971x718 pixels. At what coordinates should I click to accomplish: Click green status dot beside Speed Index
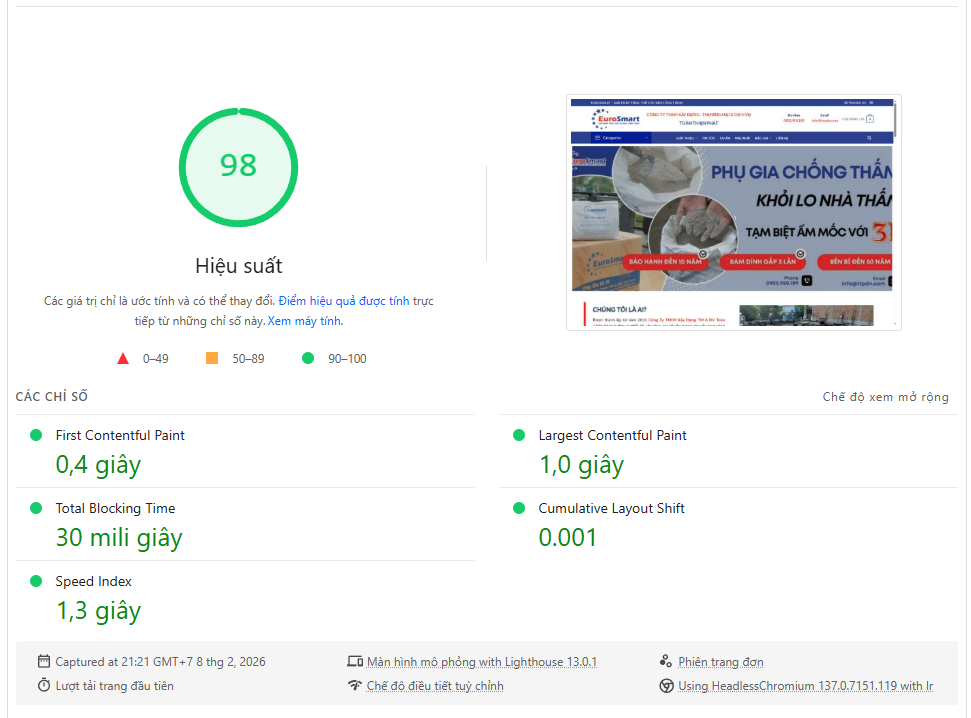pyautogui.click(x=36, y=581)
